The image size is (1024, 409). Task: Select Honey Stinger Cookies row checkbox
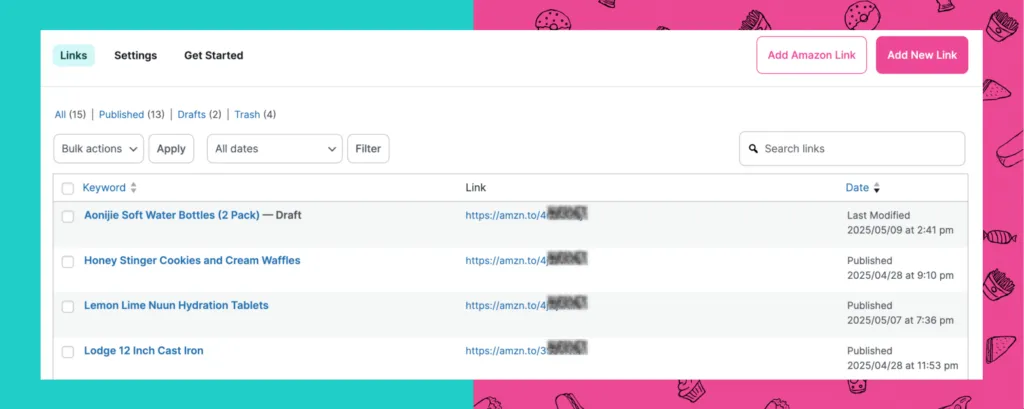click(x=68, y=262)
